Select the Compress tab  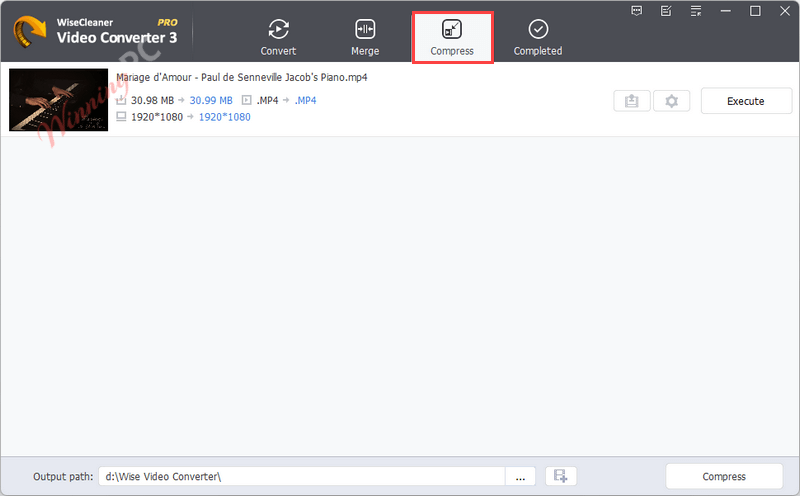(452, 38)
